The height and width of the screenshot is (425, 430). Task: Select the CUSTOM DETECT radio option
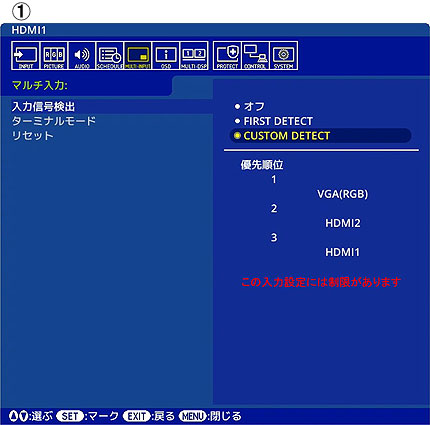pyautogui.click(x=320, y=136)
